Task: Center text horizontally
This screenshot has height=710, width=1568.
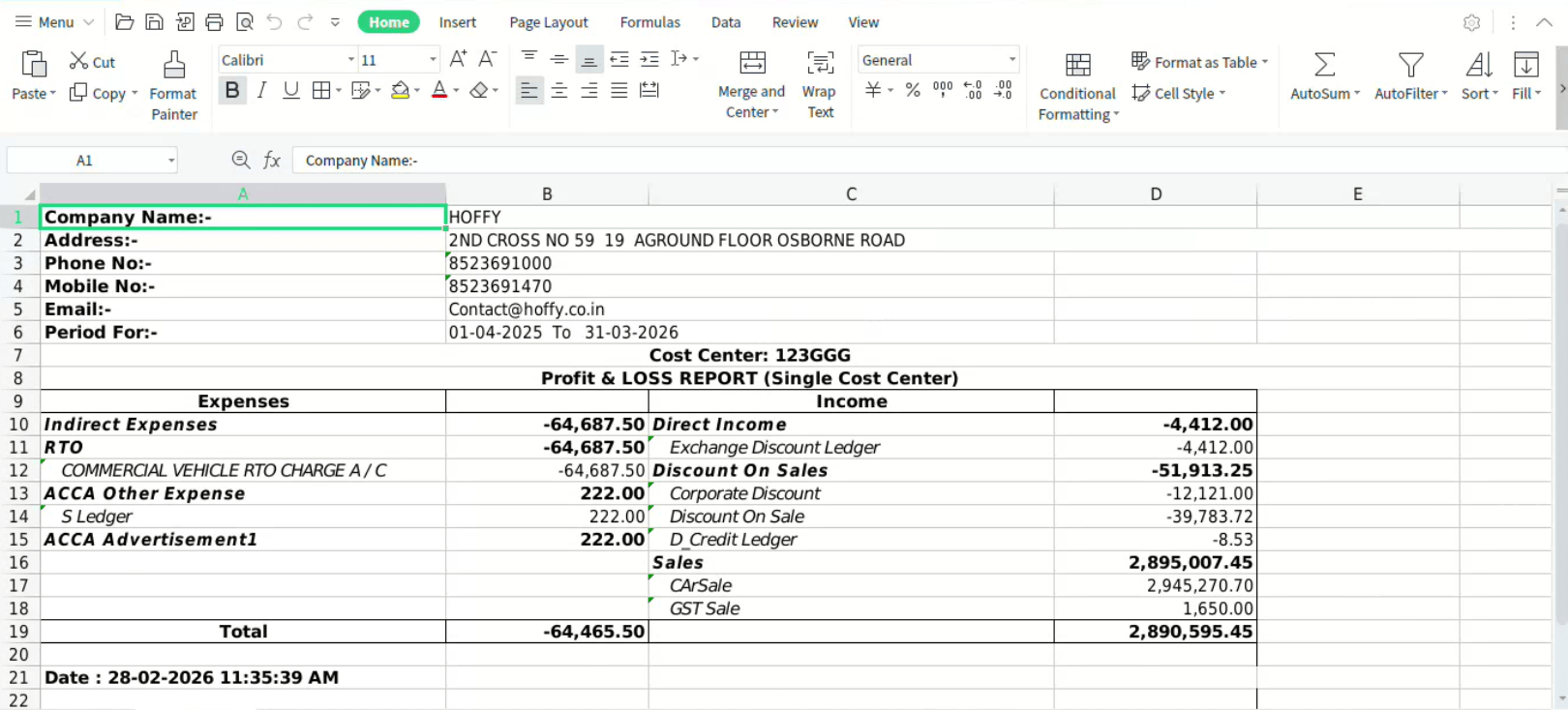Action: 559,91
